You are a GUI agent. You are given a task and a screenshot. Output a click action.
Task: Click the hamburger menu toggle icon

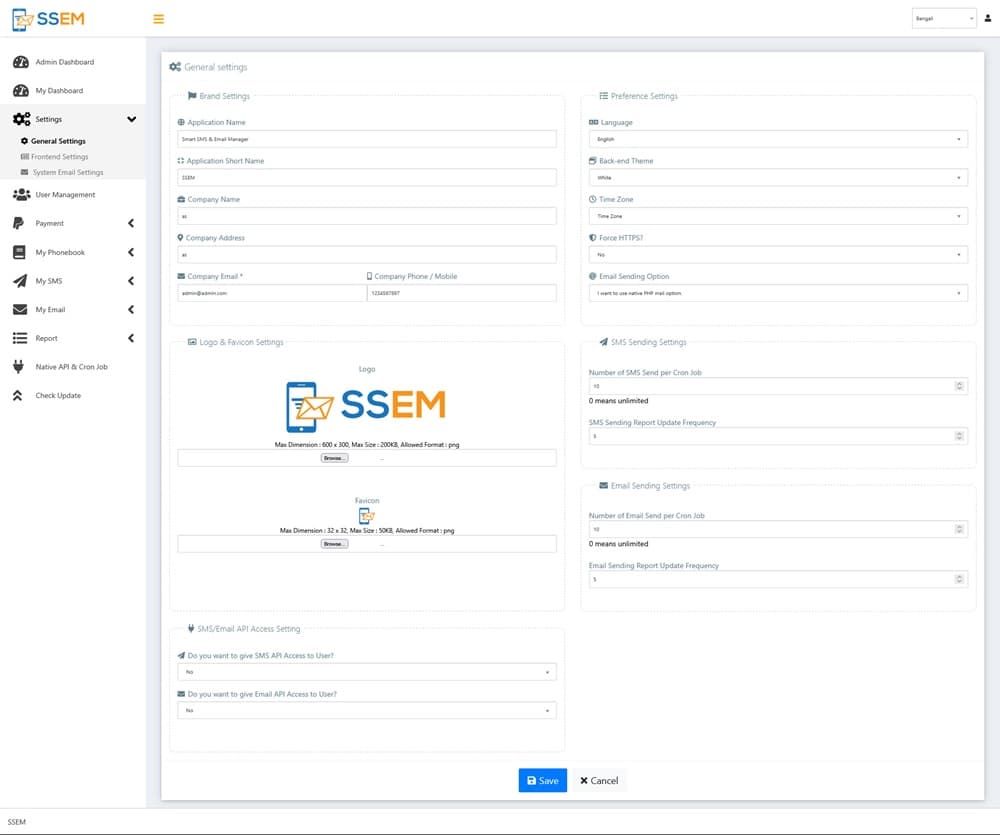coord(158,19)
